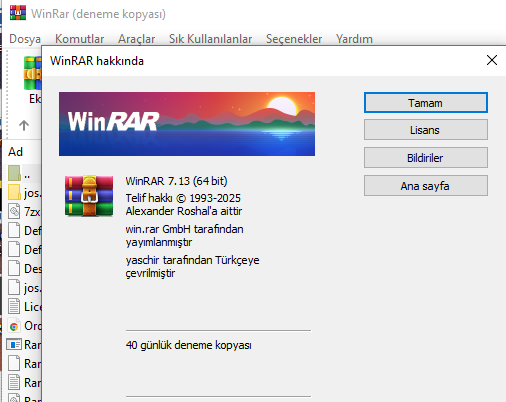Open the Yardım menu
This screenshot has height=402, width=506.
point(354,39)
